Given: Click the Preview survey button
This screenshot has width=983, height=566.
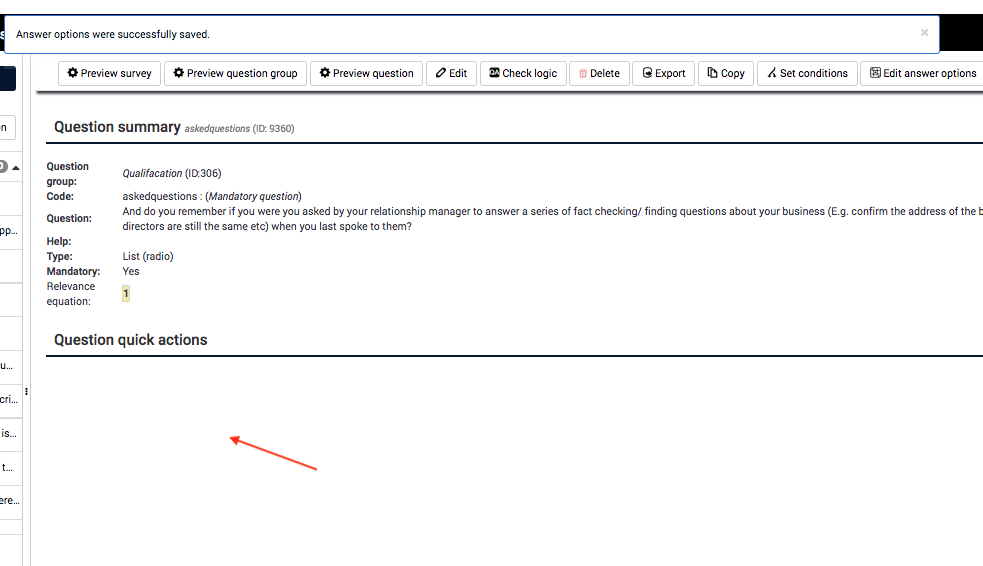Looking at the screenshot, I should pyautogui.click(x=109, y=73).
